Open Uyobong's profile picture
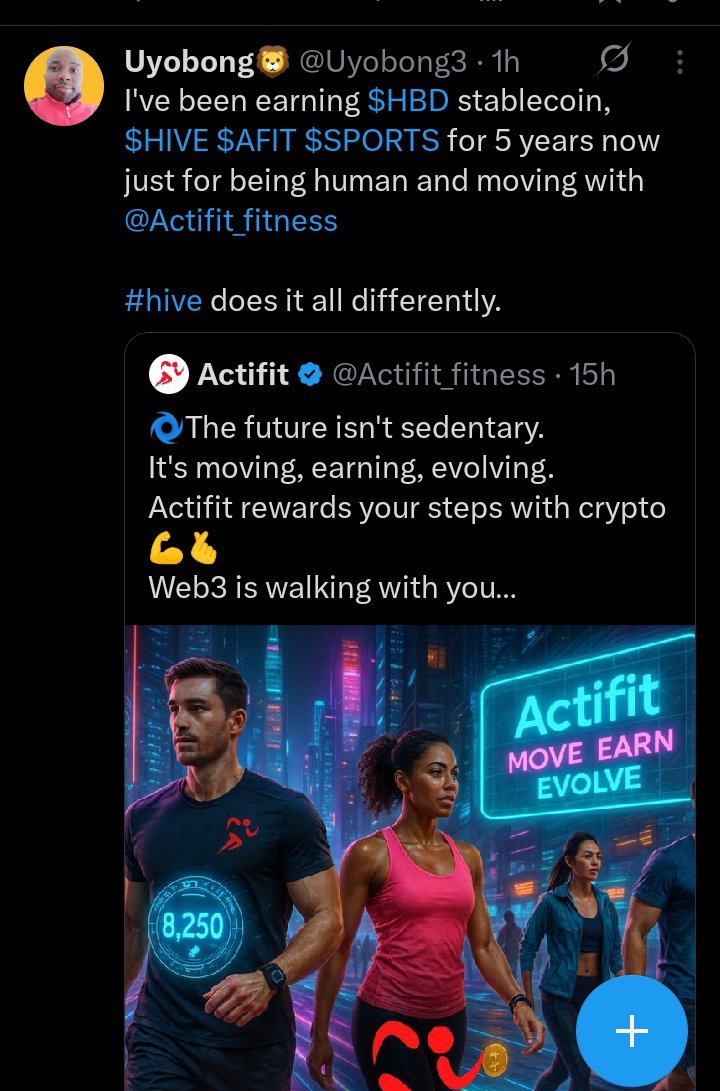 pyautogui.click(x=64, y=86)
